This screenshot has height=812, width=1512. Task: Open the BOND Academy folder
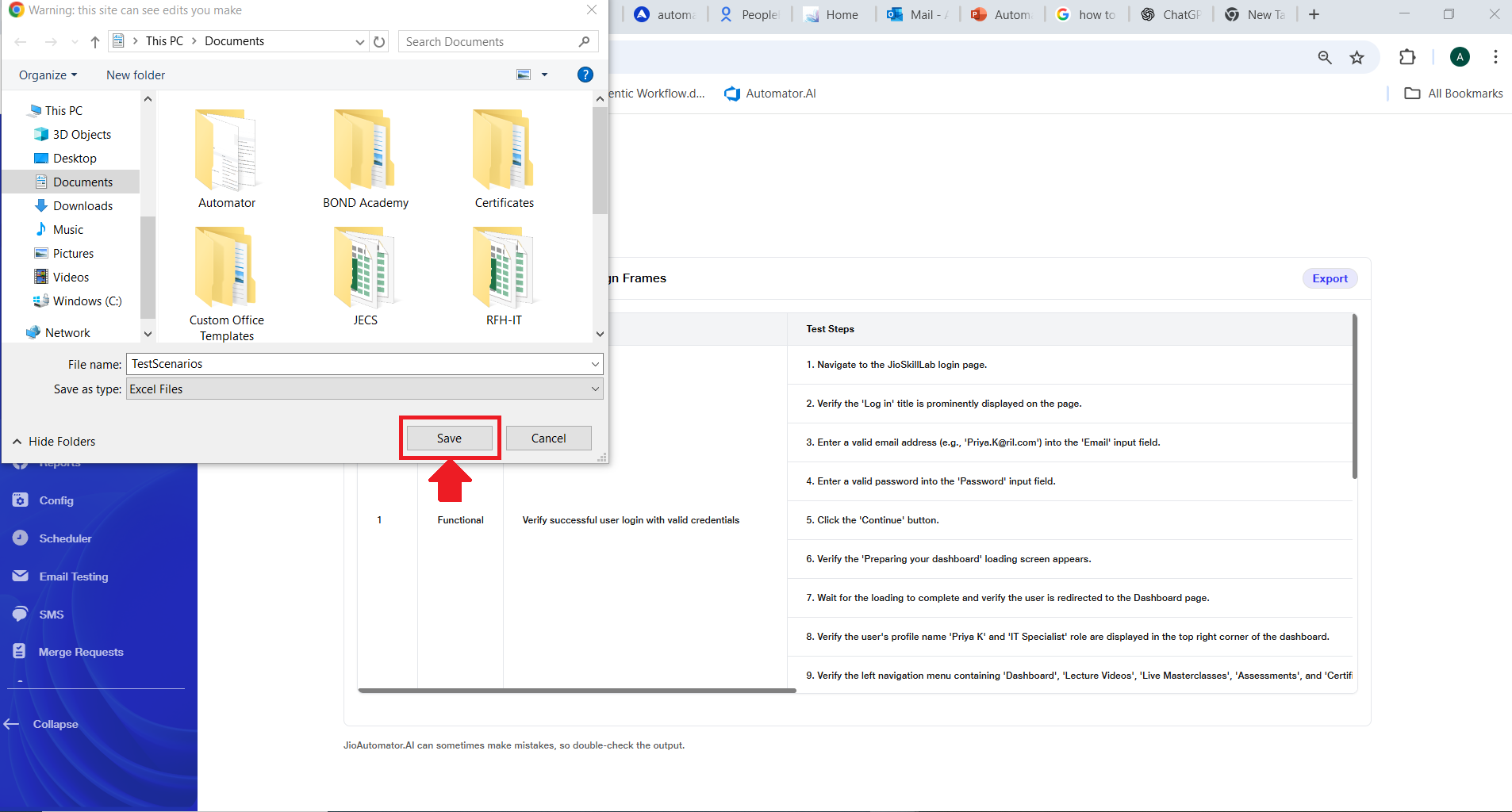coord(365,159)
